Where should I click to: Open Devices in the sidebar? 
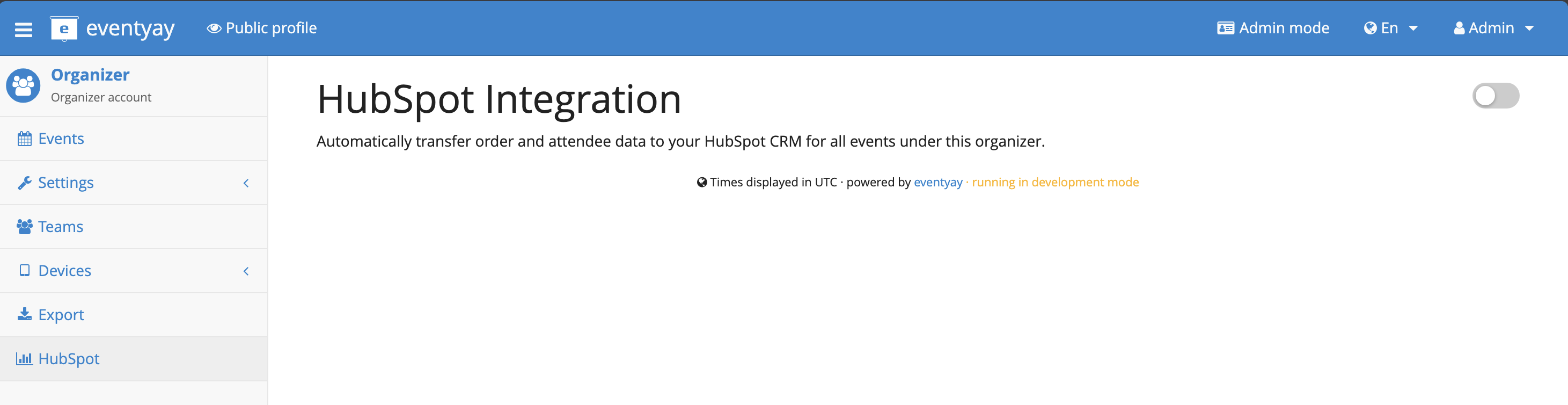click(x=134, y=270)
